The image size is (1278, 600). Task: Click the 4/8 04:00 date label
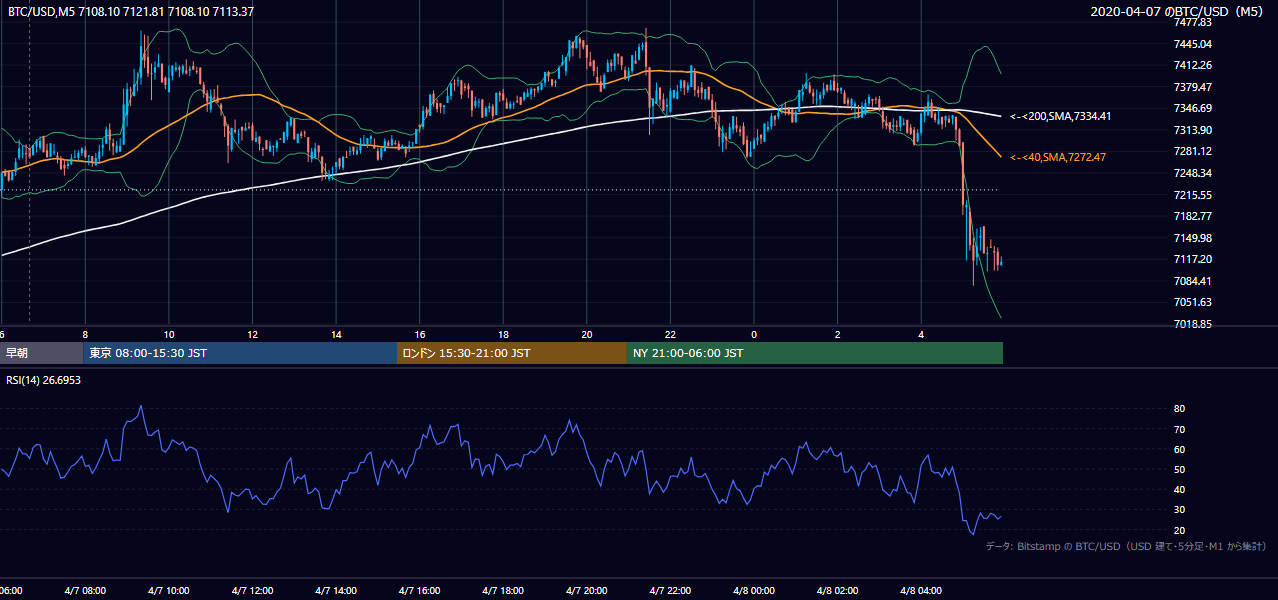click(922, 590)
